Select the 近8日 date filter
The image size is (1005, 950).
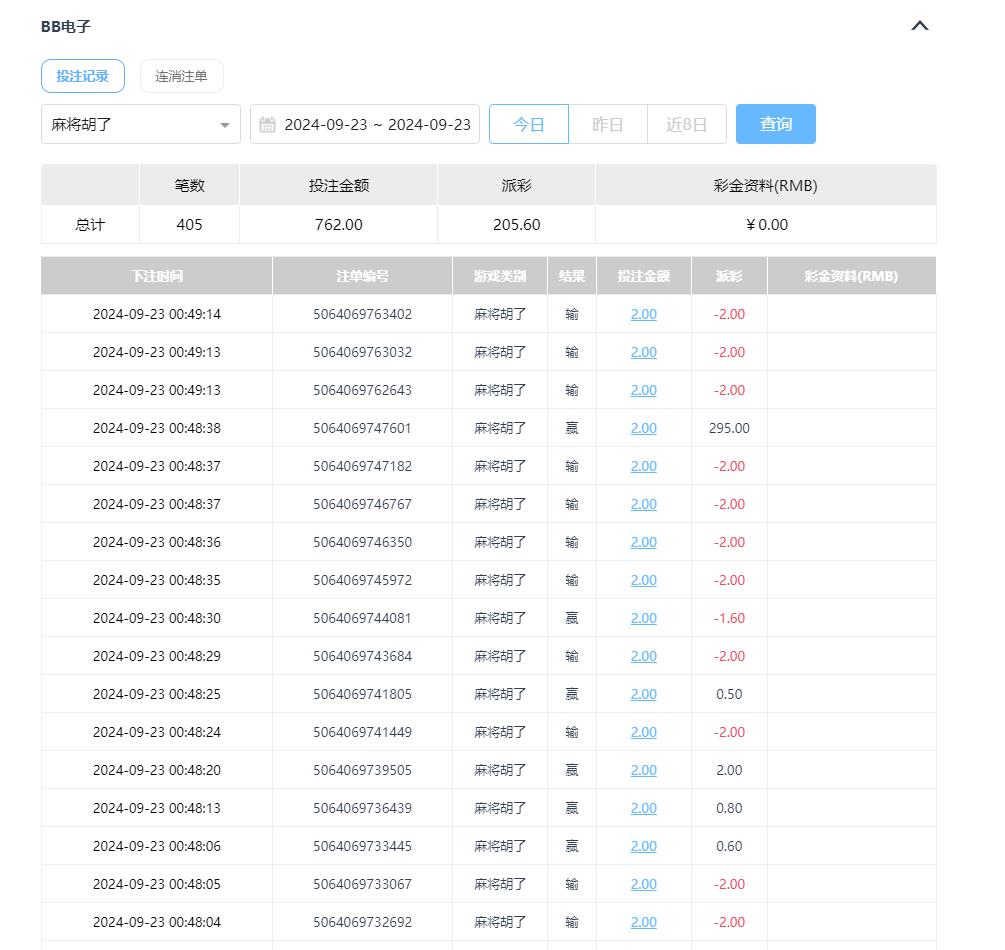[686, 124]
